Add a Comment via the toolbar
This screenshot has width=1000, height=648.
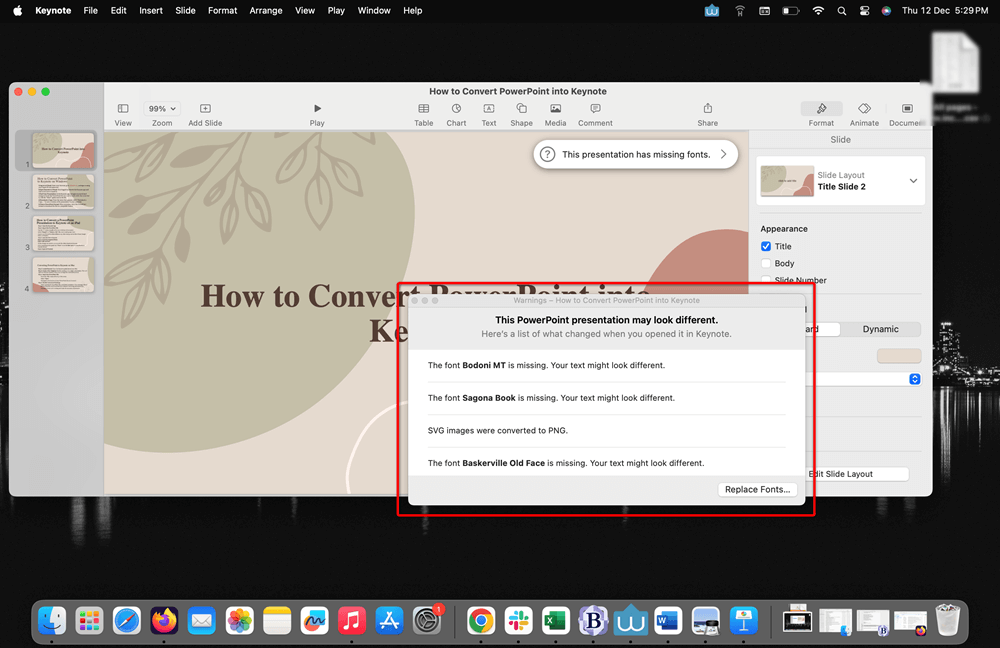point(595,111)
